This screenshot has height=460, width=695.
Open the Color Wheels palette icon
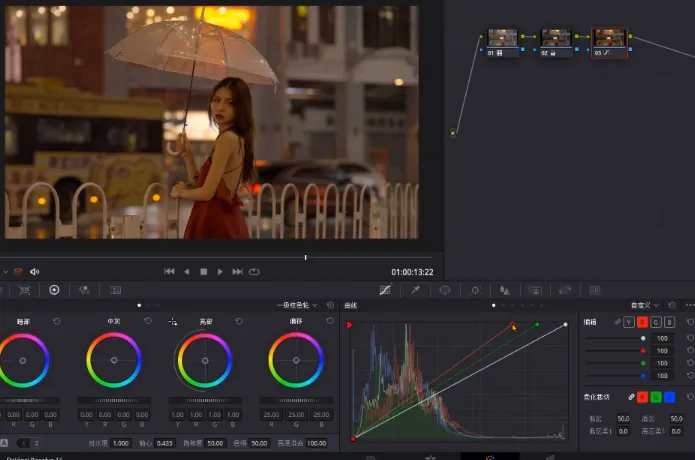click(x=54, y=290)
